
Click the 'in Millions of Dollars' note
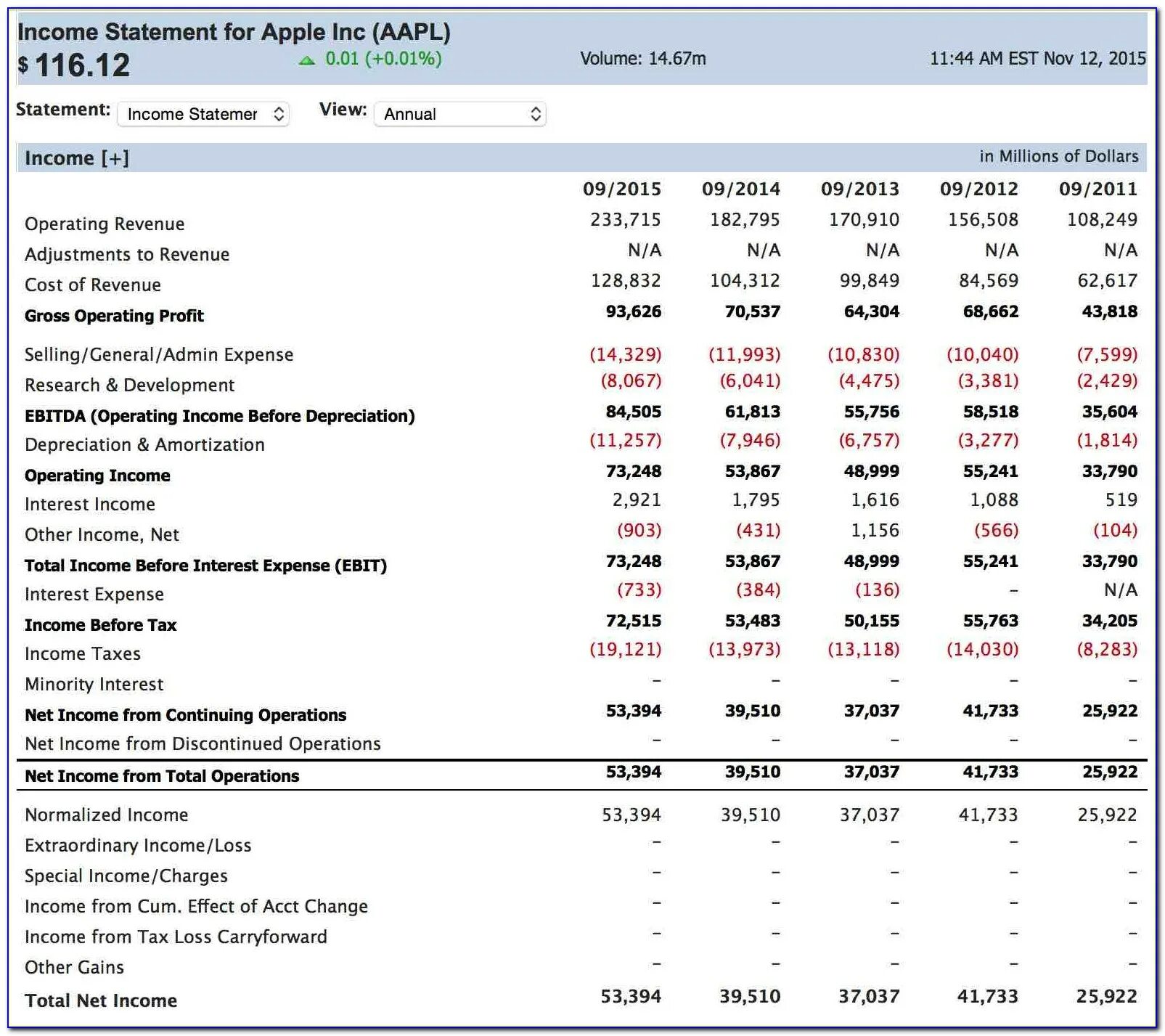1059,156
